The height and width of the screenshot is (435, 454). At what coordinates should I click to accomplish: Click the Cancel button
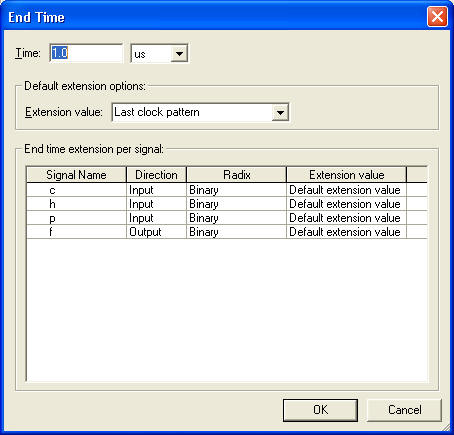(x=404, y=410)
